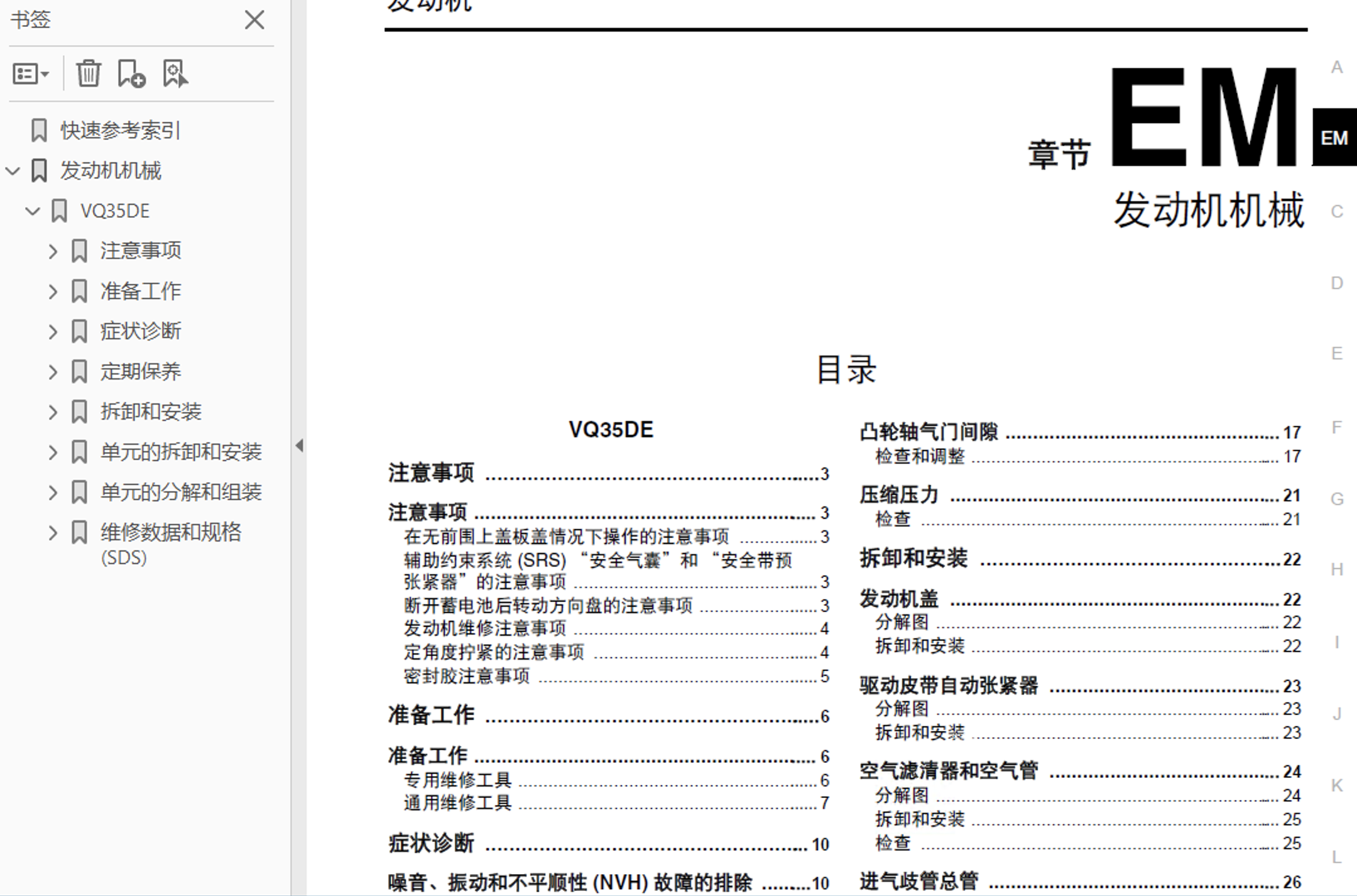Screen dimensions: 1357x896
Task: Jump to section G index tab
Action: coord(1337,500)
